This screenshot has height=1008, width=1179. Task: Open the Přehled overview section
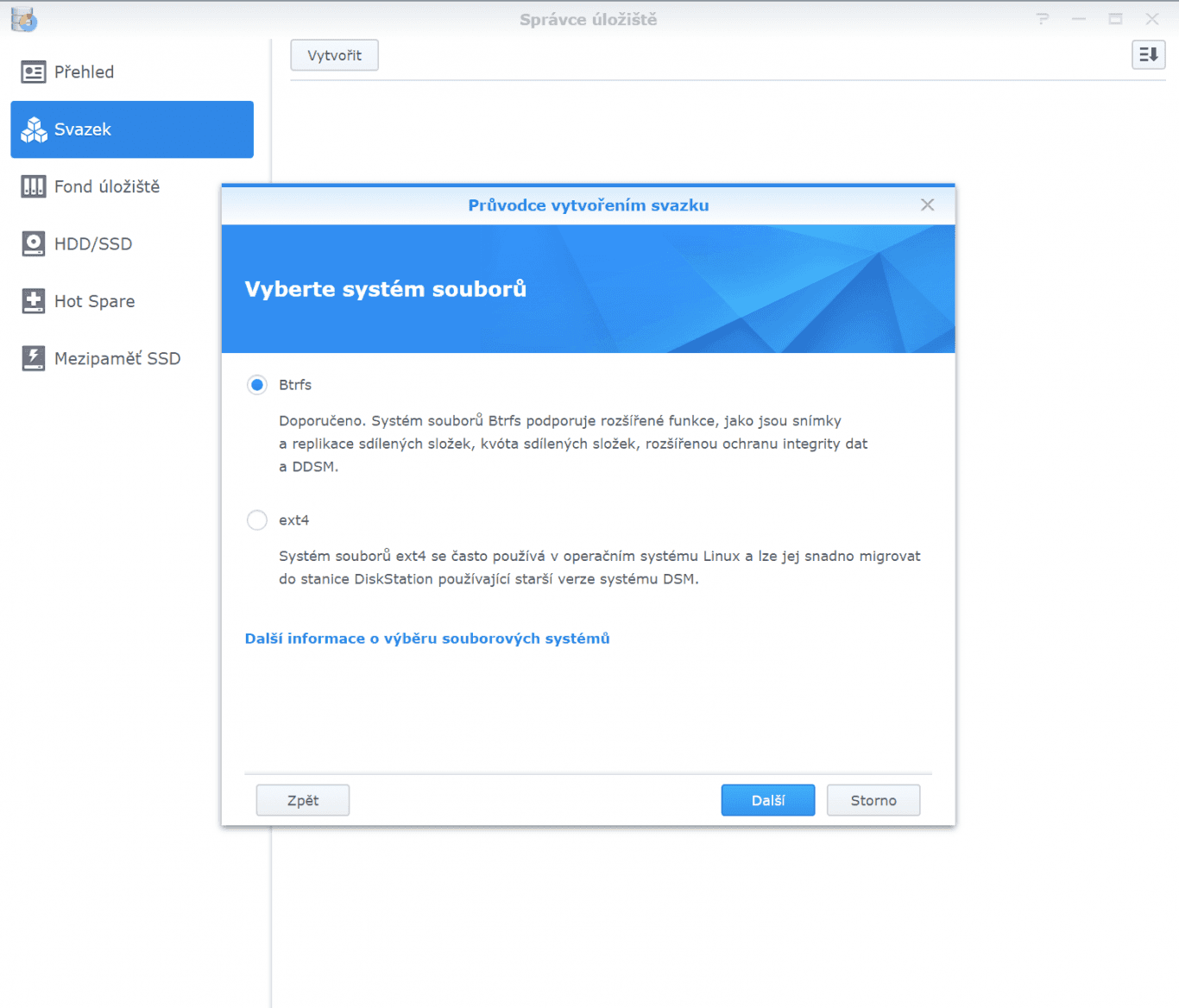click(132, 72)
